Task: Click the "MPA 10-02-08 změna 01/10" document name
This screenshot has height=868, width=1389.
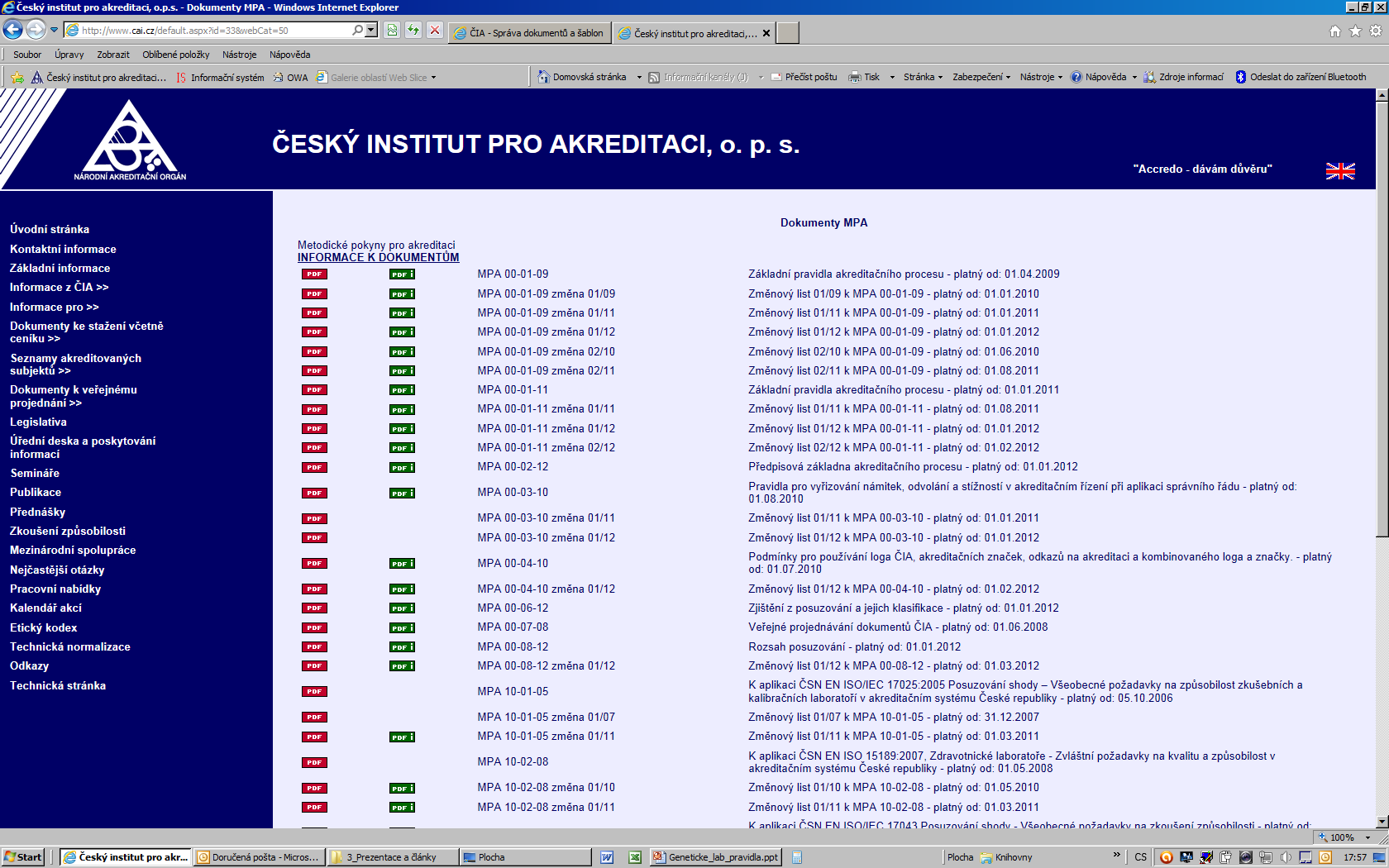Action: coord(546,788)
